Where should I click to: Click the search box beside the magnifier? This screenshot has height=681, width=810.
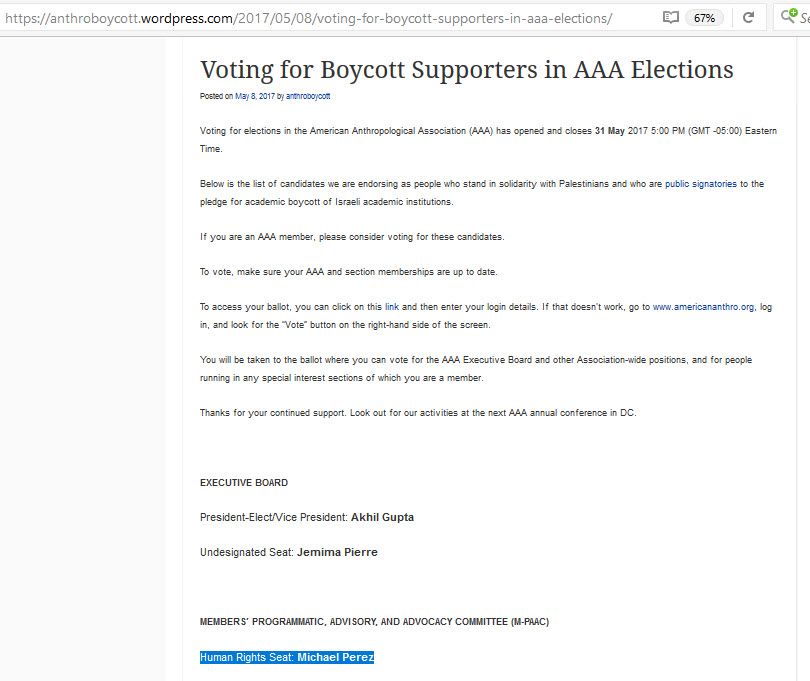pos(803,18)
